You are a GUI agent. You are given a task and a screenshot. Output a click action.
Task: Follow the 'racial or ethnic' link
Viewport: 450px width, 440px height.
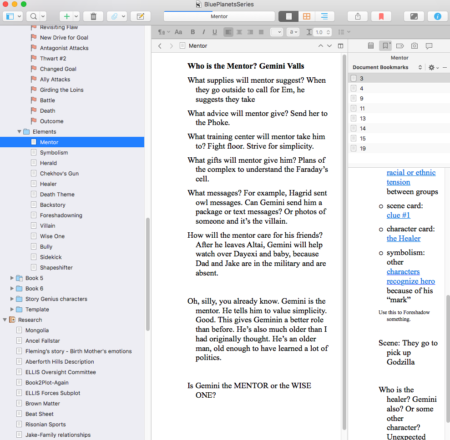(411, 172)
